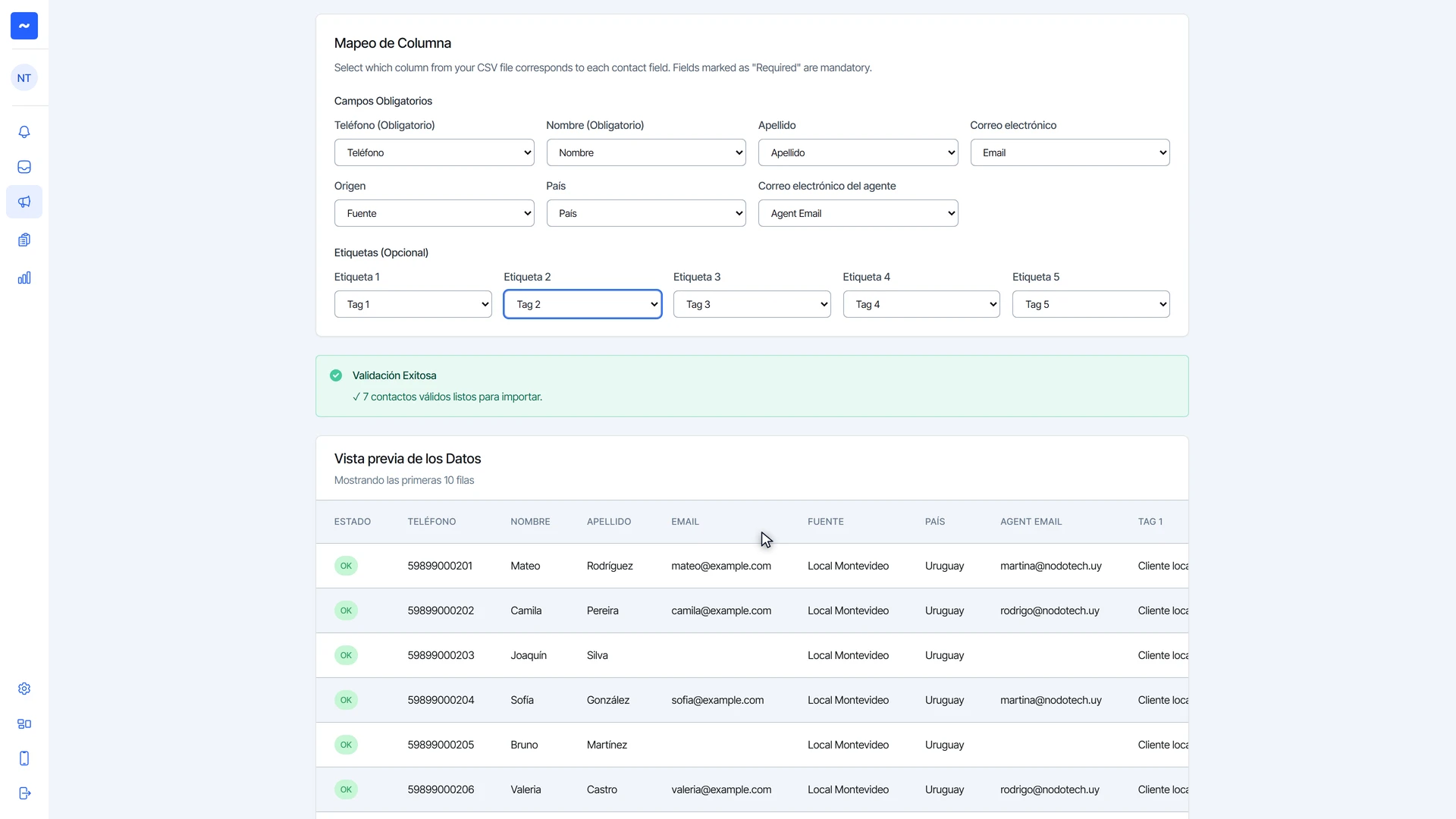Click phone number 59899000202
The height and width of the screenshot is (819, 1456).
pos(441,610)
